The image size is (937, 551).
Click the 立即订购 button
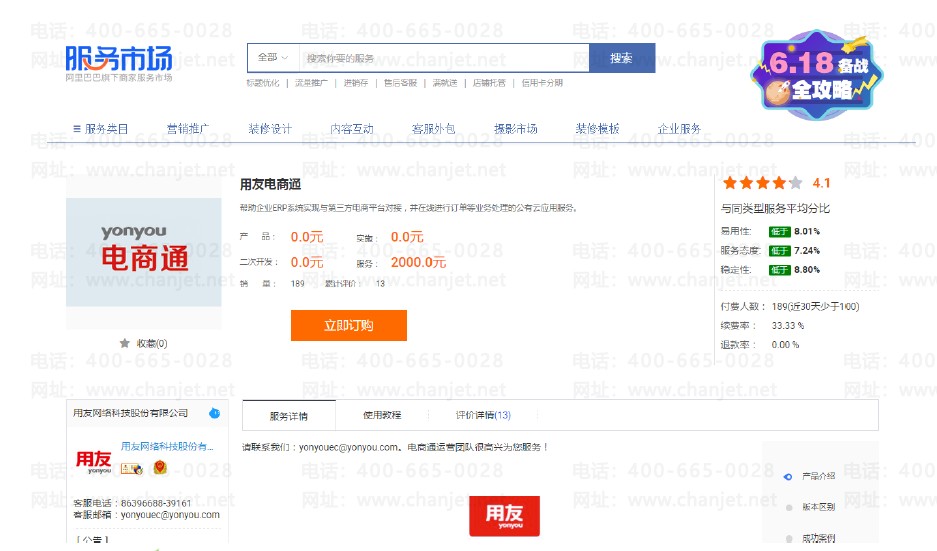point(349,325)
